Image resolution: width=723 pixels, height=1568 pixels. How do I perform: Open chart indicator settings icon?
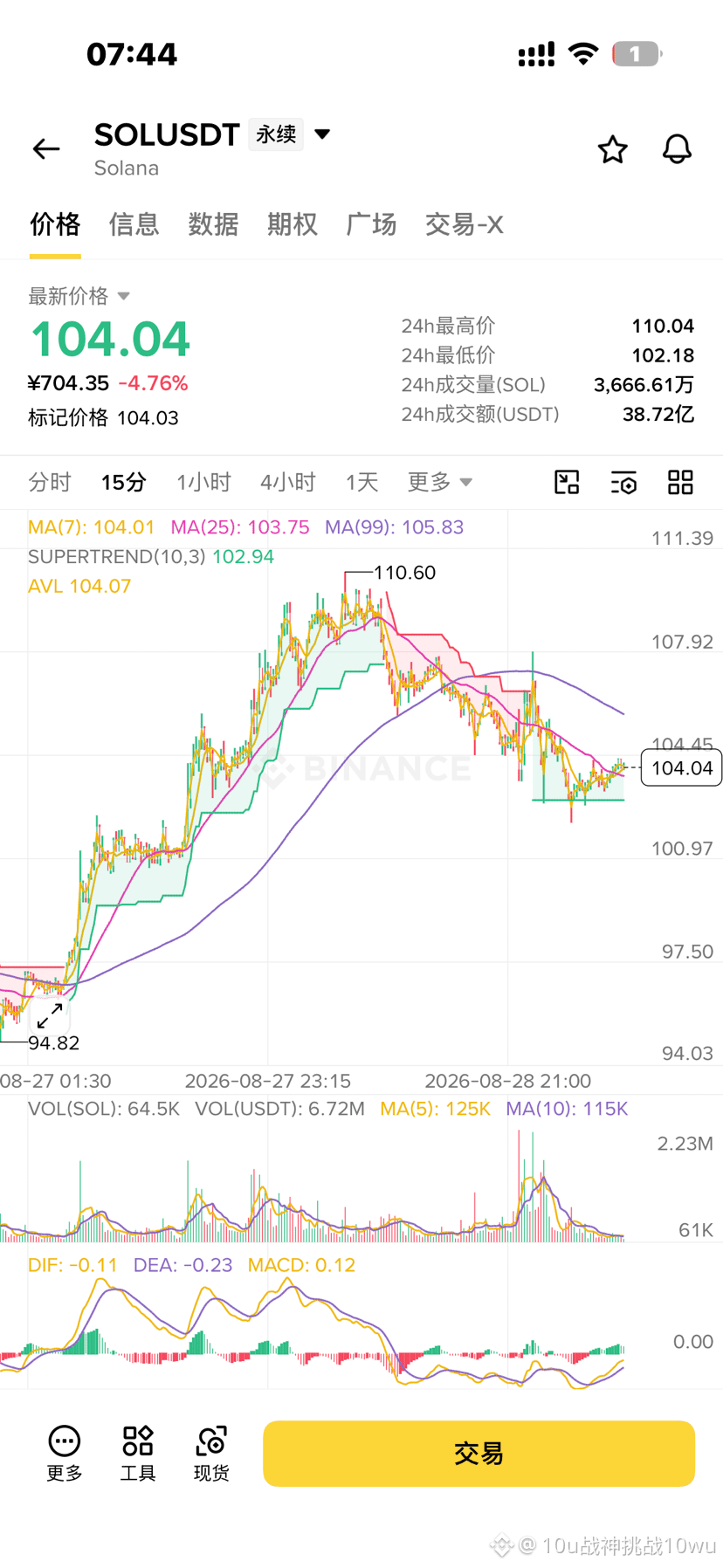click(x=623, y=482)
